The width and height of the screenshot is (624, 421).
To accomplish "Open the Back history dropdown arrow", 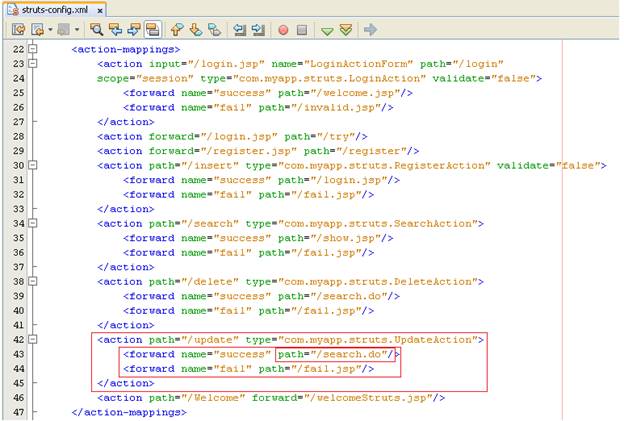I will [x=50, y=29].
